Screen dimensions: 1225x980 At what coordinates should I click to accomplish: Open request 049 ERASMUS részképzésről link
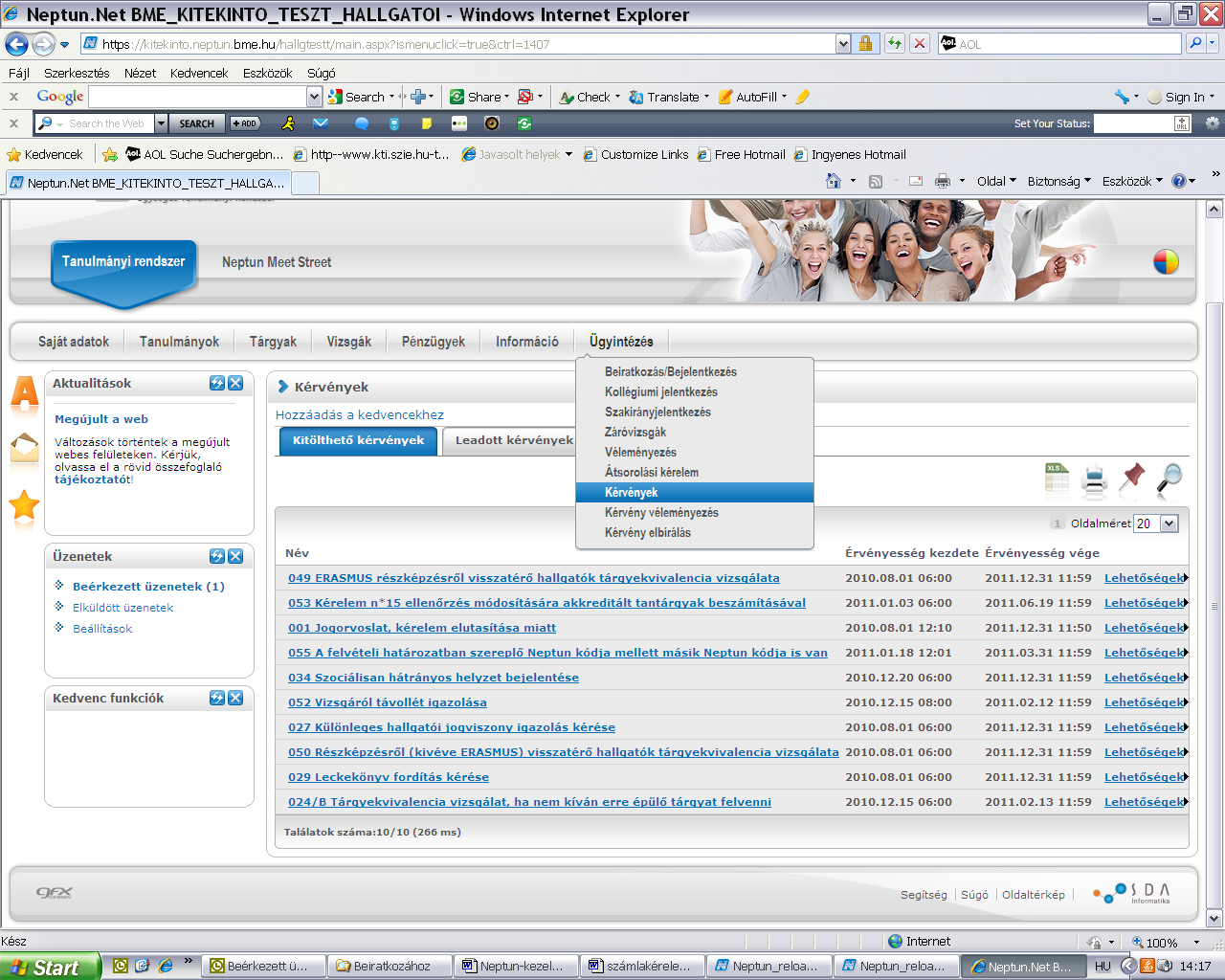point(534,578)
